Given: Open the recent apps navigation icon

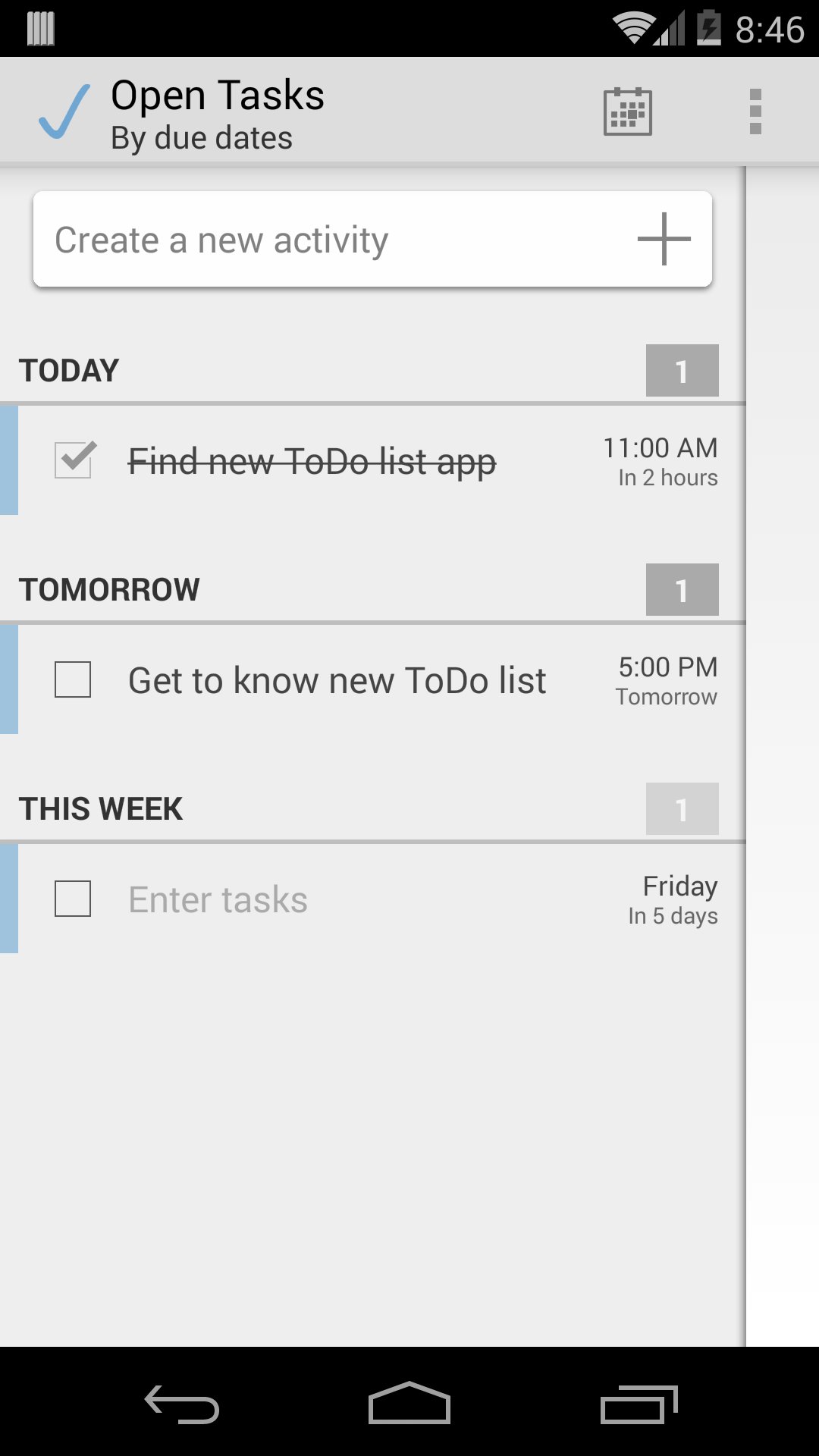Looking at the screenshot, I should click(639, 1404).
